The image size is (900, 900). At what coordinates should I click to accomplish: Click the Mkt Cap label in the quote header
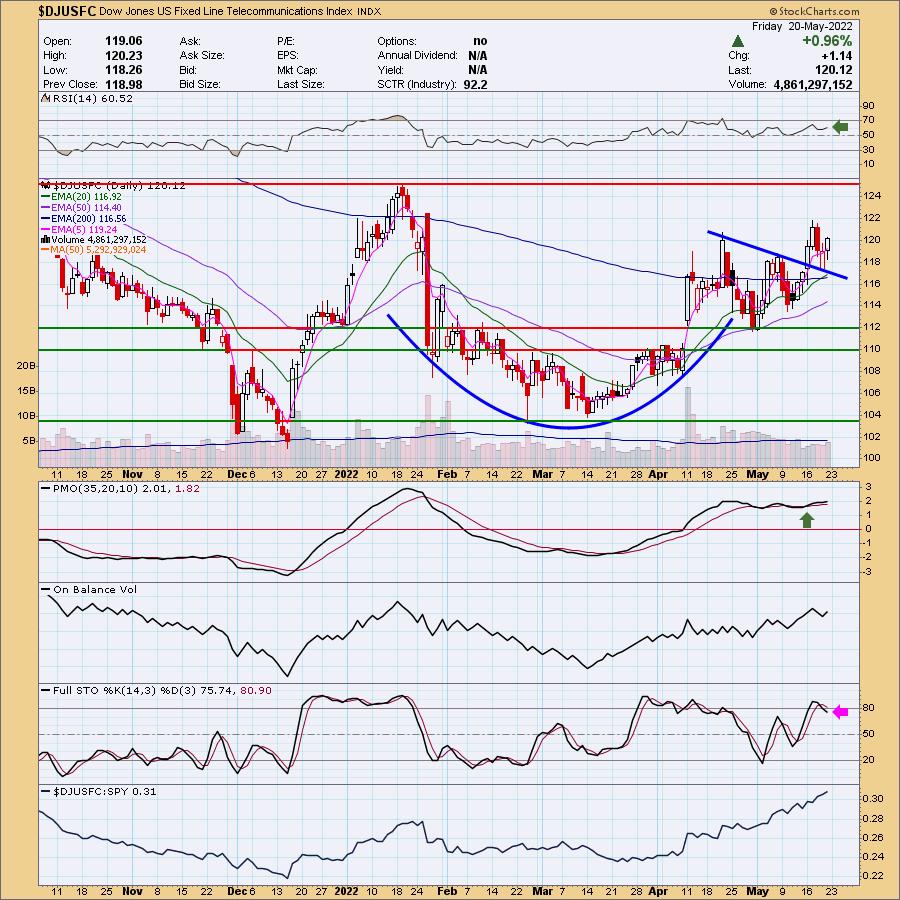(x=298, y=70)
